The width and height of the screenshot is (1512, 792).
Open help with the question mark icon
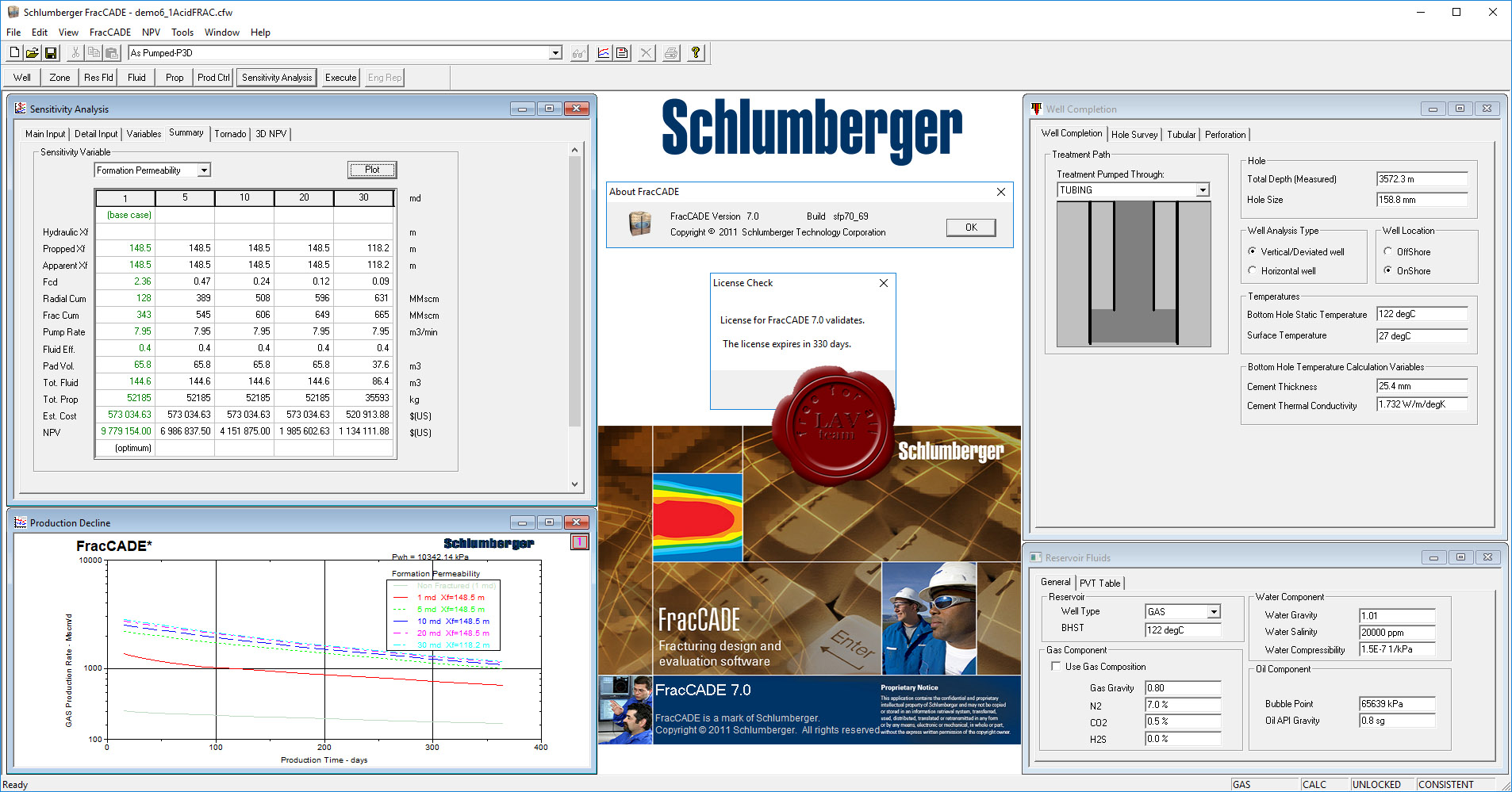point(696,53)
